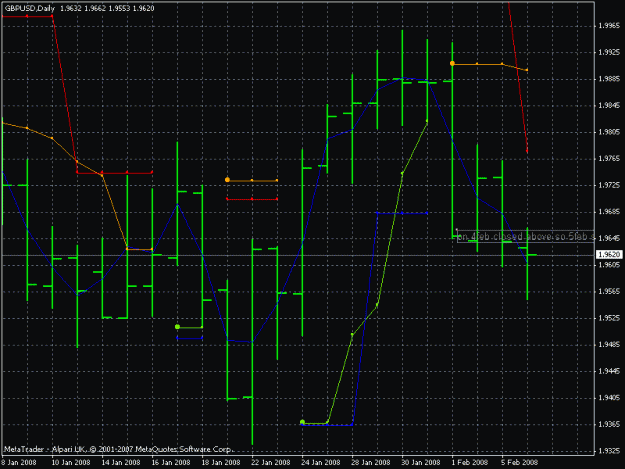
Task: Click the 1.9565 price scale label
Action: (x=609, y=291)
